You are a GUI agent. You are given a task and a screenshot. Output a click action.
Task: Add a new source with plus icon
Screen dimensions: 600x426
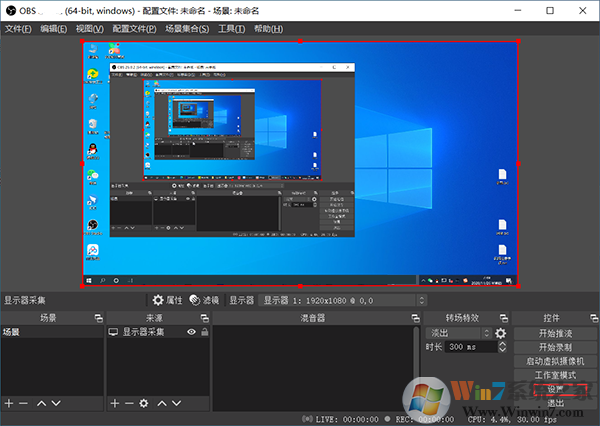tap(114, 403)
